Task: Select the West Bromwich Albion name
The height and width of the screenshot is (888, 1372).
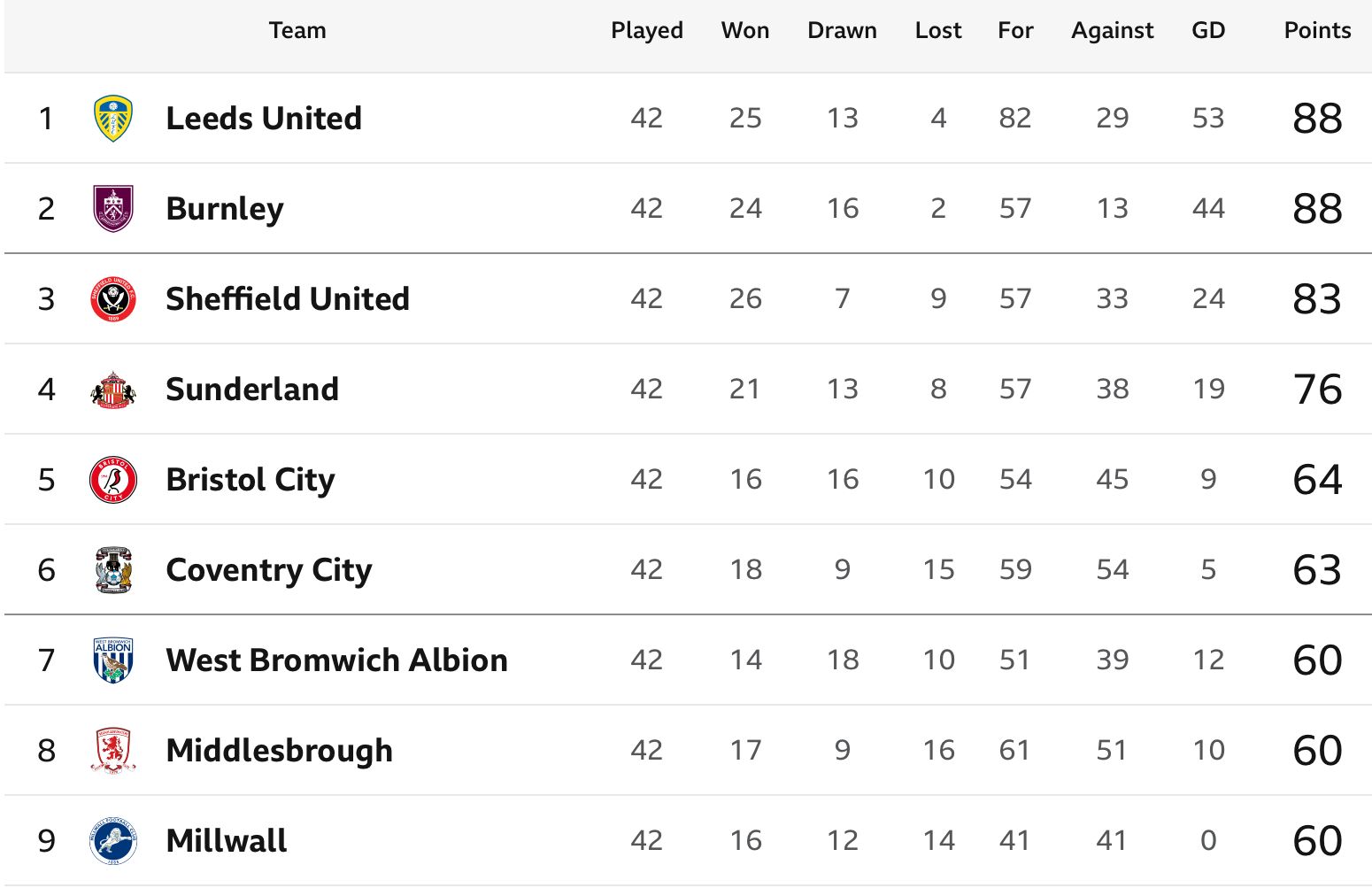Action: point(337,660)
